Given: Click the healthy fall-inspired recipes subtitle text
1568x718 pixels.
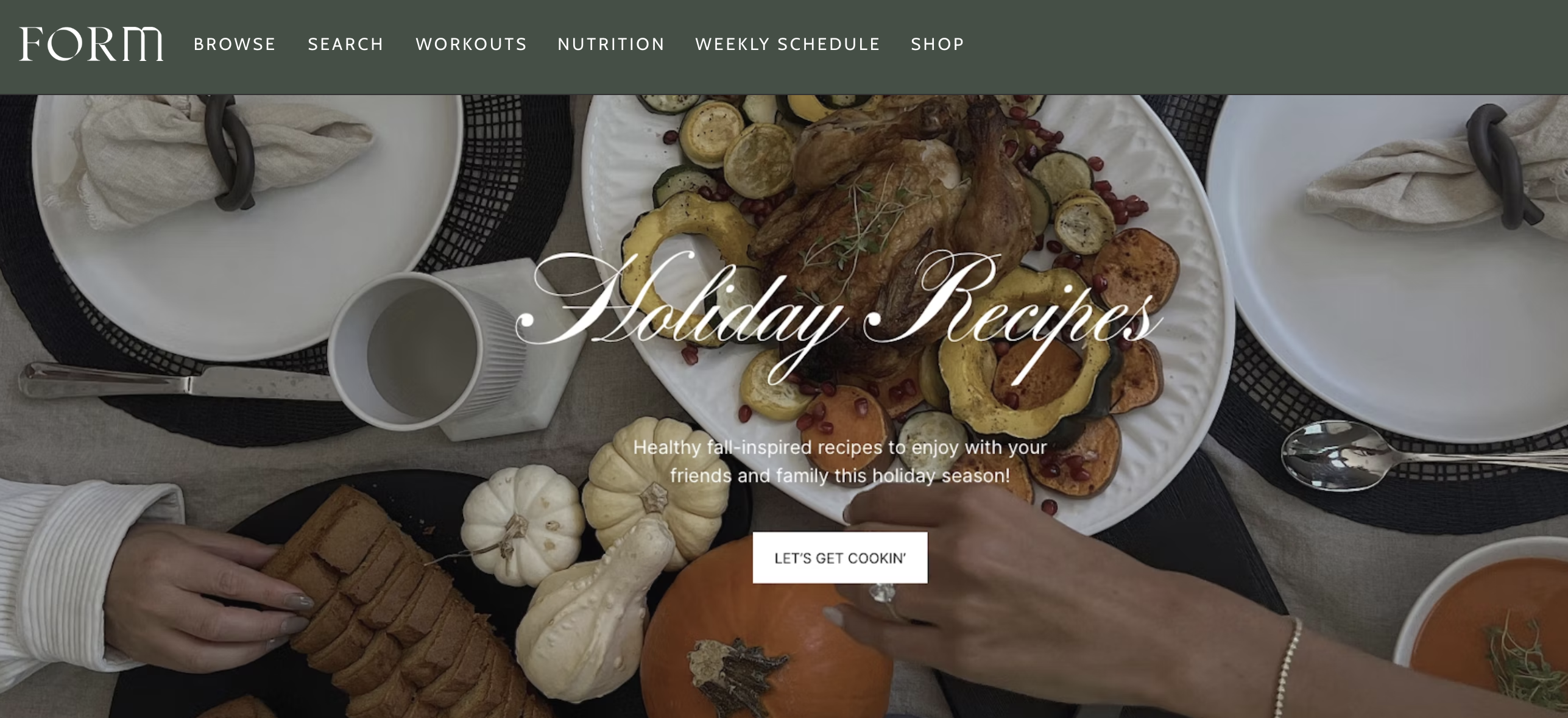Looking at the screenshot, I should click(x=840, y=461).
